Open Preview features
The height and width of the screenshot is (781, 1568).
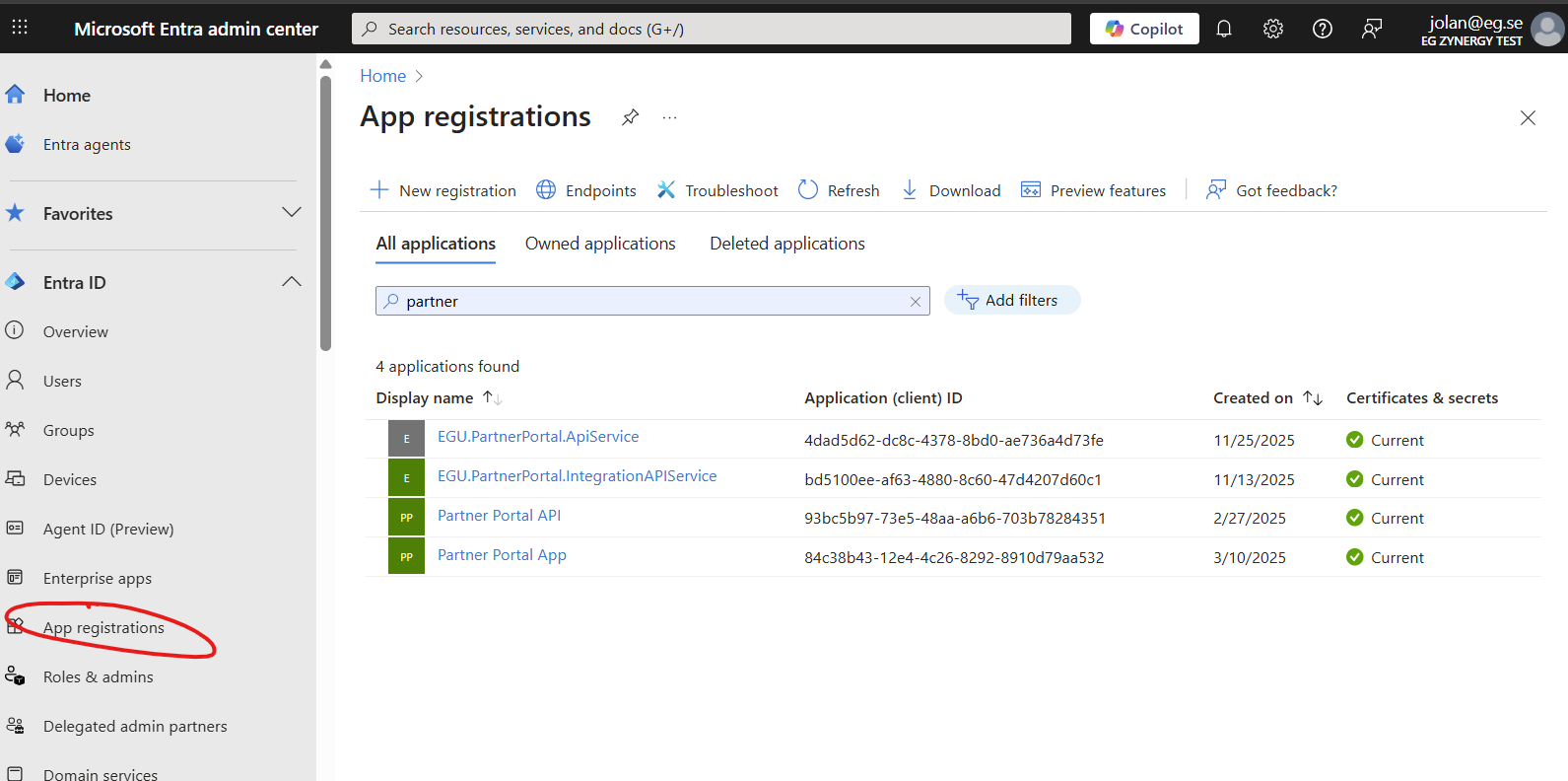[1094, 190]
